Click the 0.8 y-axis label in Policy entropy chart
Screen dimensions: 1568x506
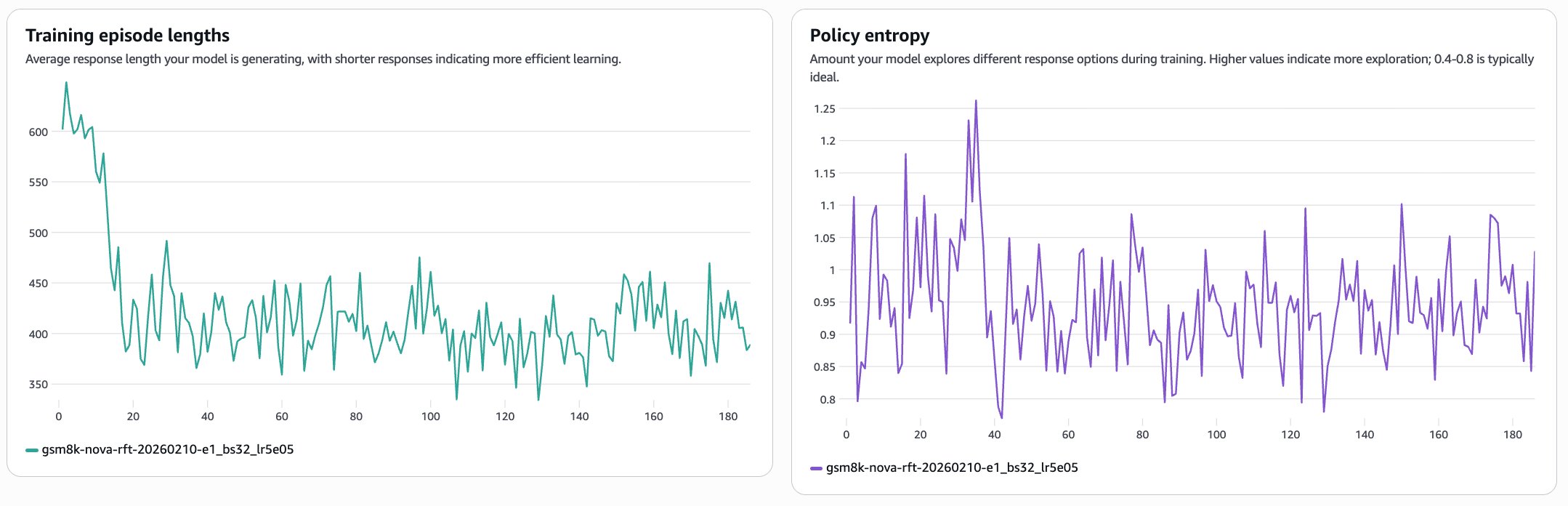[827, 400]
